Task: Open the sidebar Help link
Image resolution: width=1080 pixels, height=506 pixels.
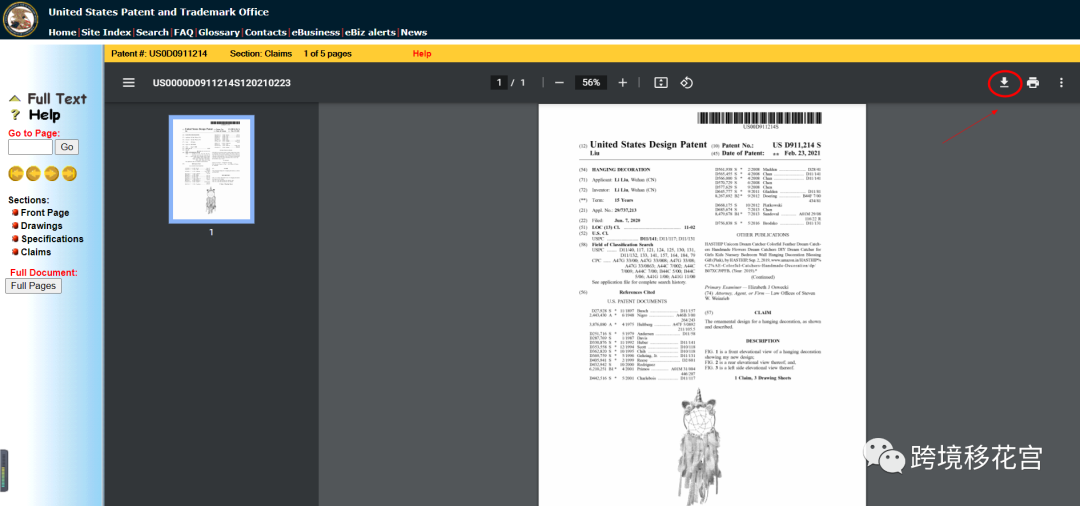Action: 44,115
